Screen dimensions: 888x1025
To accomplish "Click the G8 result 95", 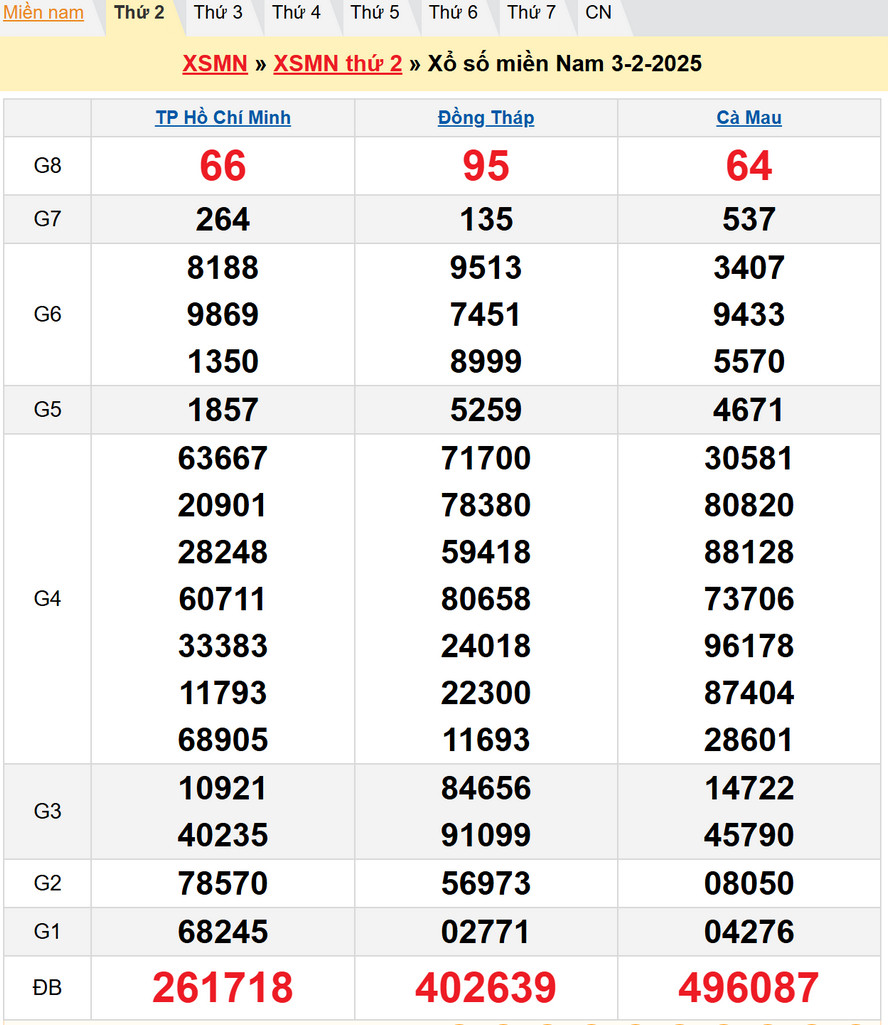I will coord(486,166).
